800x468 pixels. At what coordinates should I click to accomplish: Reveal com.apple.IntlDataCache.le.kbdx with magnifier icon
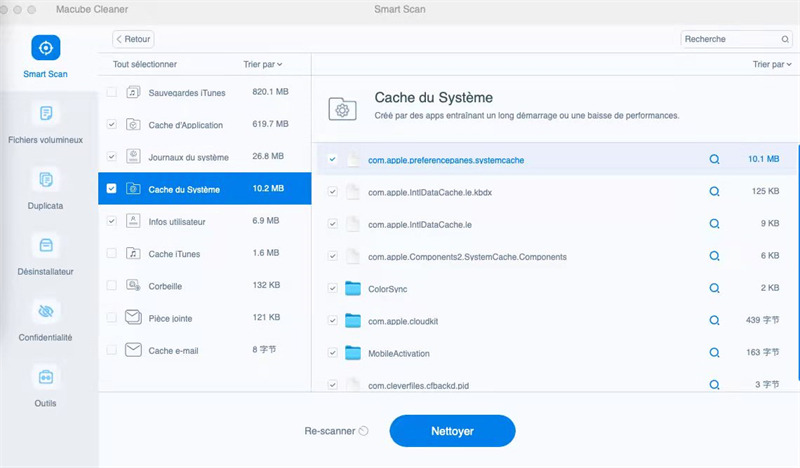click(x=714, y=191)
